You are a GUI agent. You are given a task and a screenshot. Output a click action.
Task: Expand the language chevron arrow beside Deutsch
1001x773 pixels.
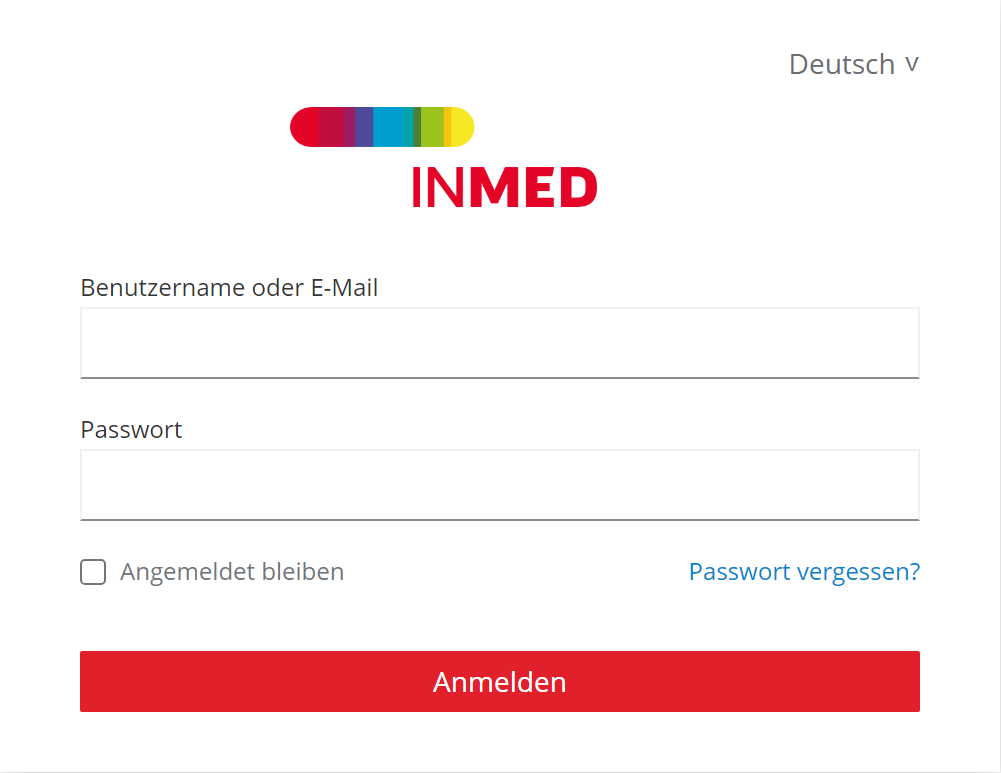tap(911, 64)
